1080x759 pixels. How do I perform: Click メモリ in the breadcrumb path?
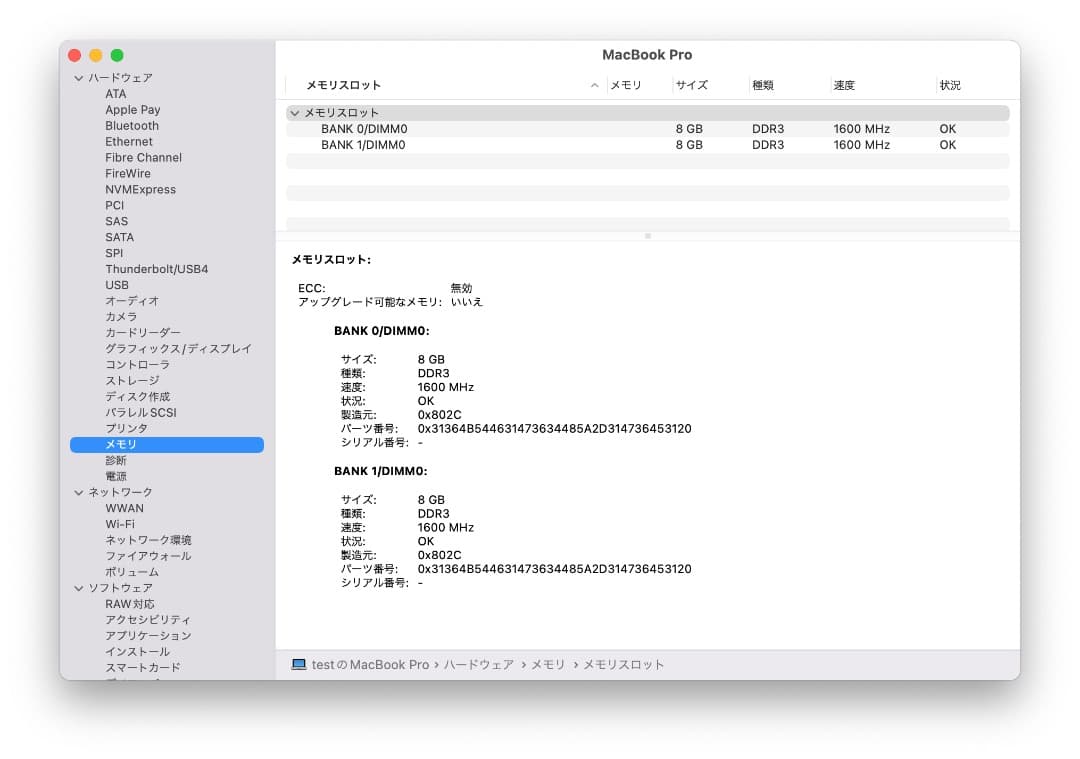548,665
